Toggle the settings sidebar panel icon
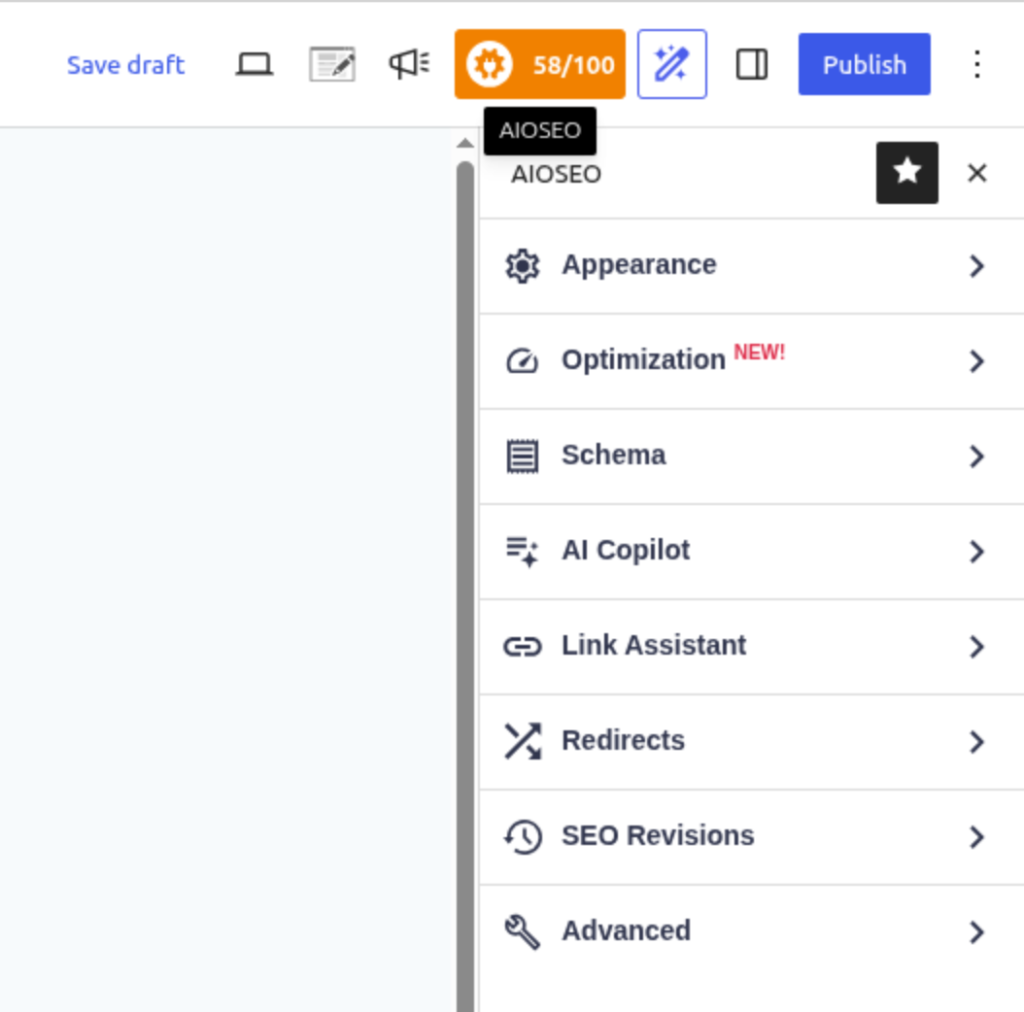This screenshot has height=1012, width=1024. click(752, 65)
